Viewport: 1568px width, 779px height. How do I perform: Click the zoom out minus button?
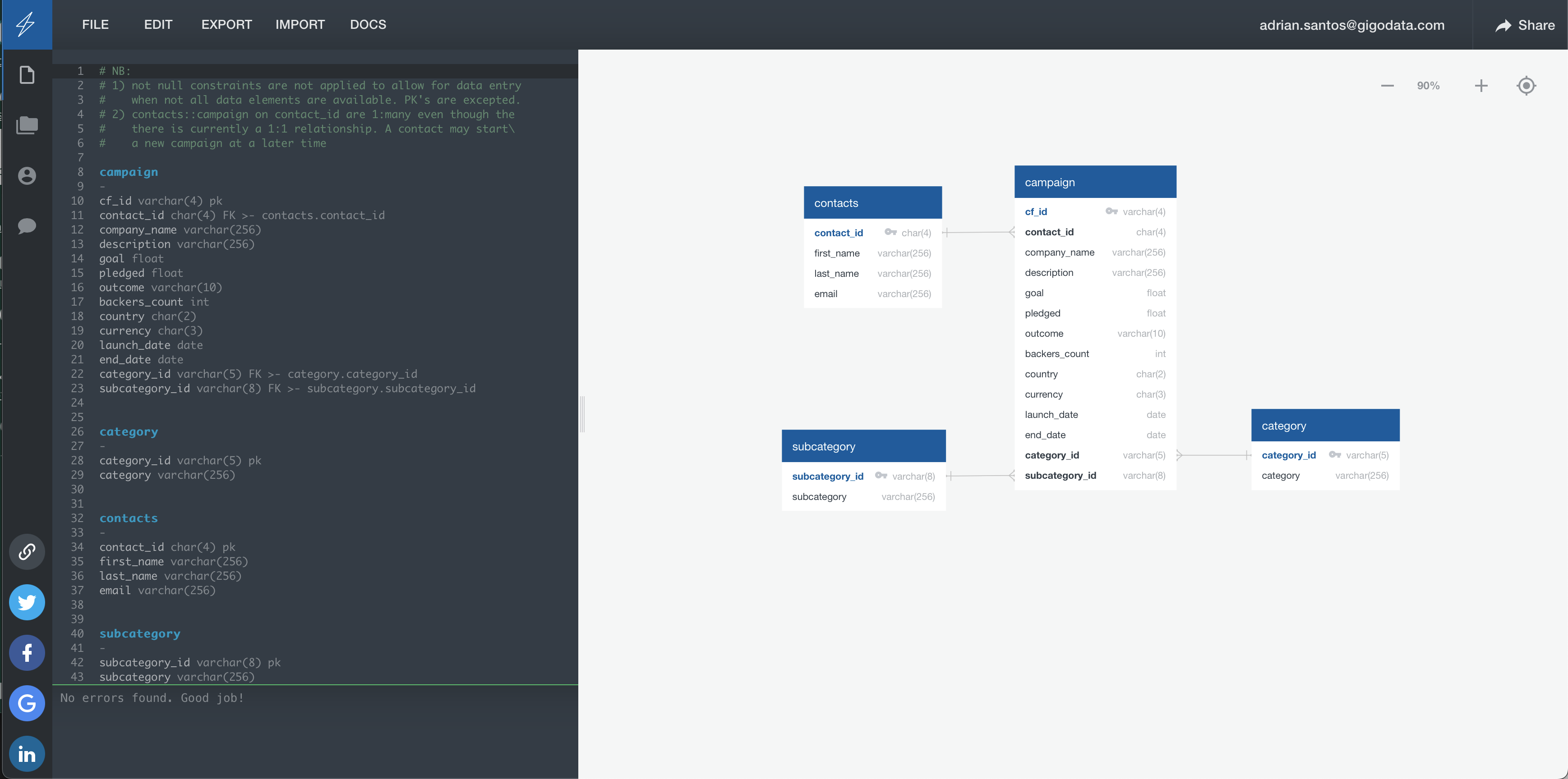1387,86
